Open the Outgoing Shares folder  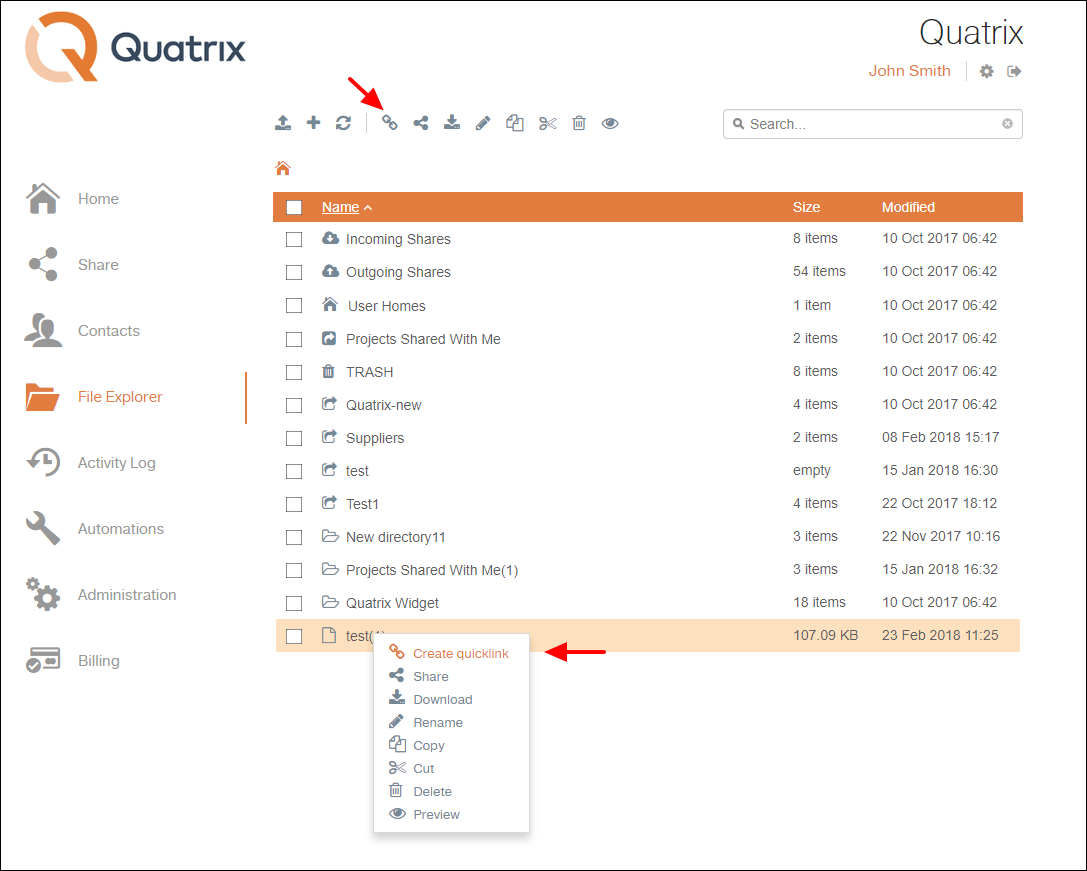click(x=398, y=273)
